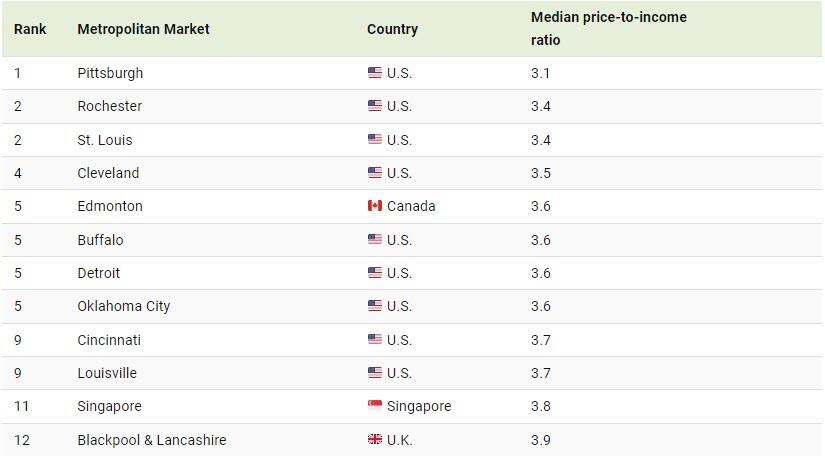This screenshot has height=460, width=825.
Task: Click the U.K. flag next to Blackpool & Lancashire
Action: point(375,439)
